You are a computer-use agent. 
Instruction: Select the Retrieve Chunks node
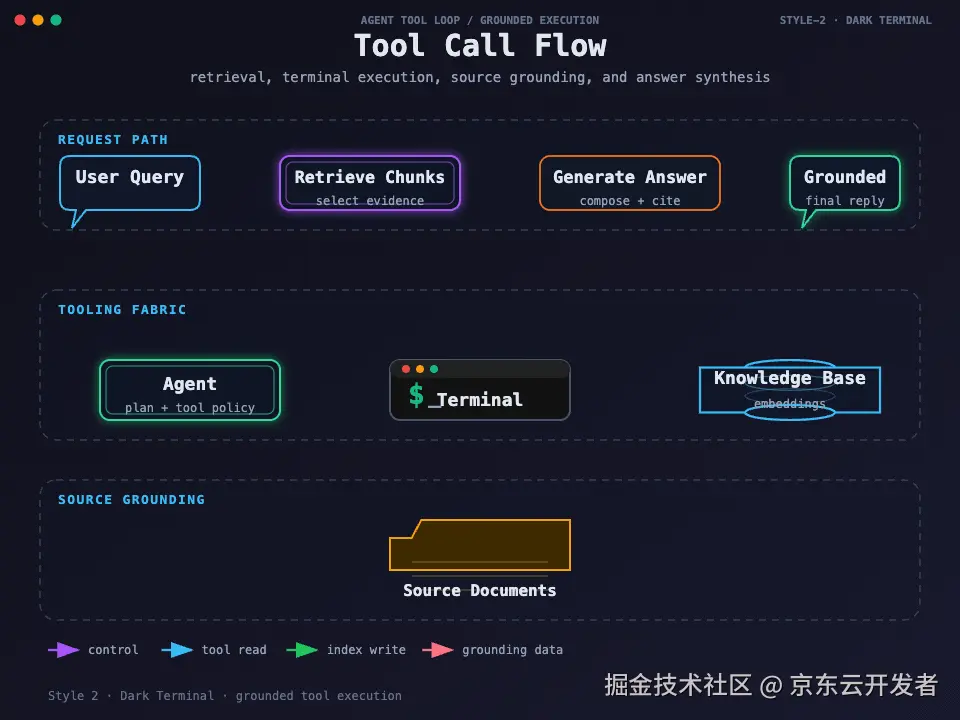(x=370, y=183)
